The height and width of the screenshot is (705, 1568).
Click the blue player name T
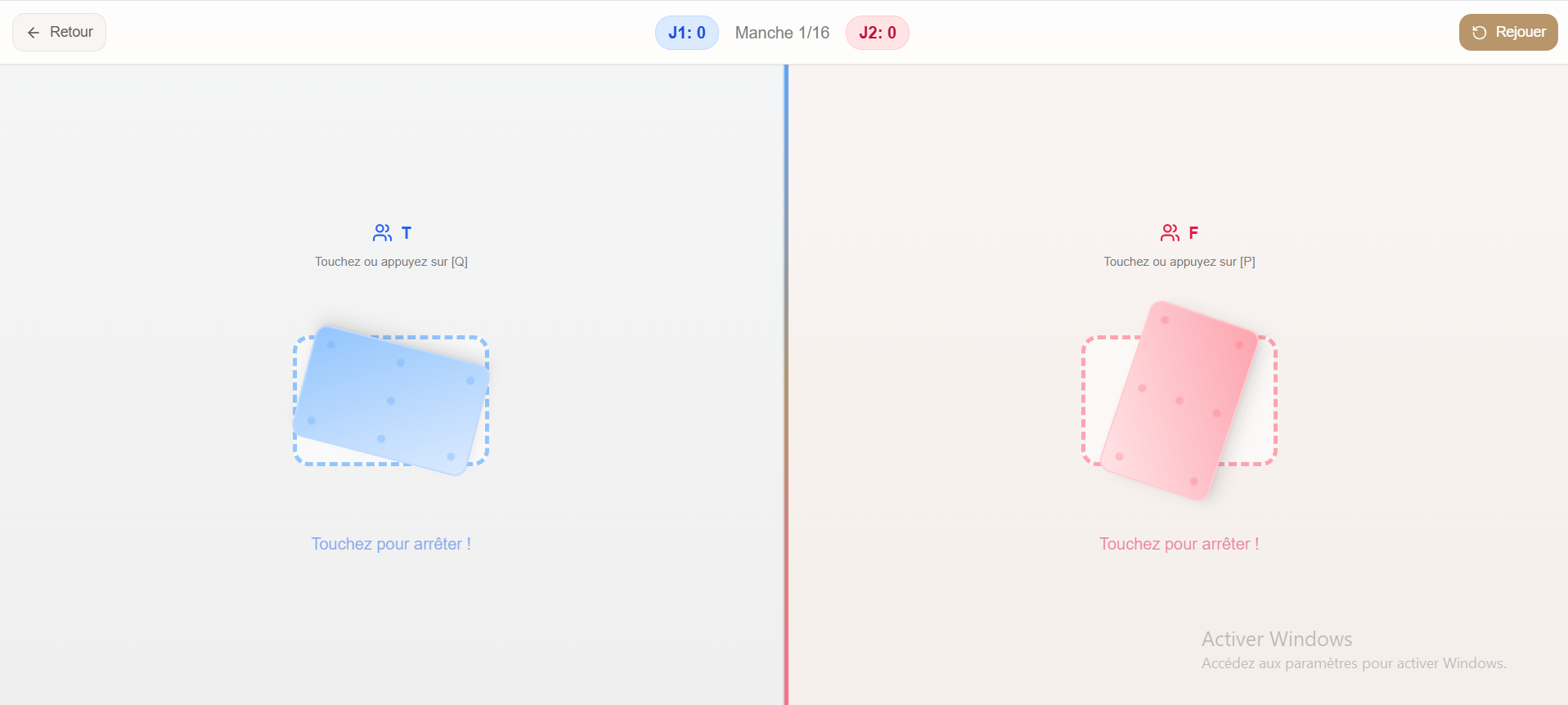pos(407,233)
